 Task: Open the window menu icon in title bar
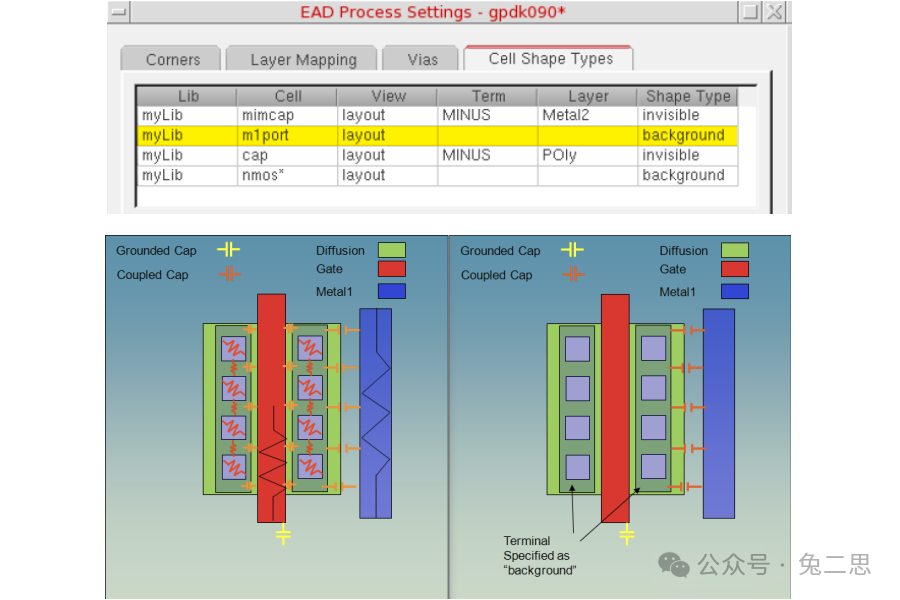coord(119,13)
